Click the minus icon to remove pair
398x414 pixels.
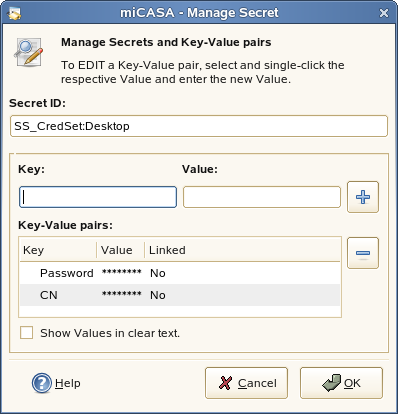(x=363, y=253)
